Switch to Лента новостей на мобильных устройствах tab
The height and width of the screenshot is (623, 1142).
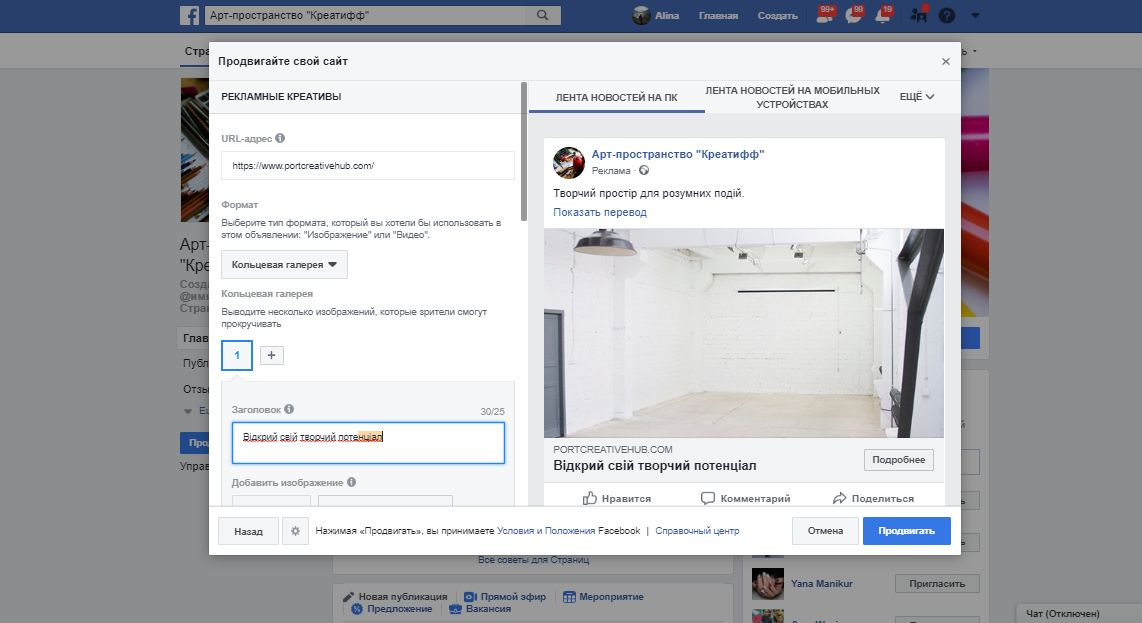tap(792, 97)
